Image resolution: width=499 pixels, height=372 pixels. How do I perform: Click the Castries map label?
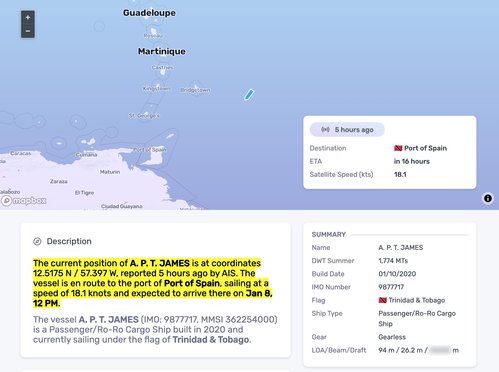(163, 67)
